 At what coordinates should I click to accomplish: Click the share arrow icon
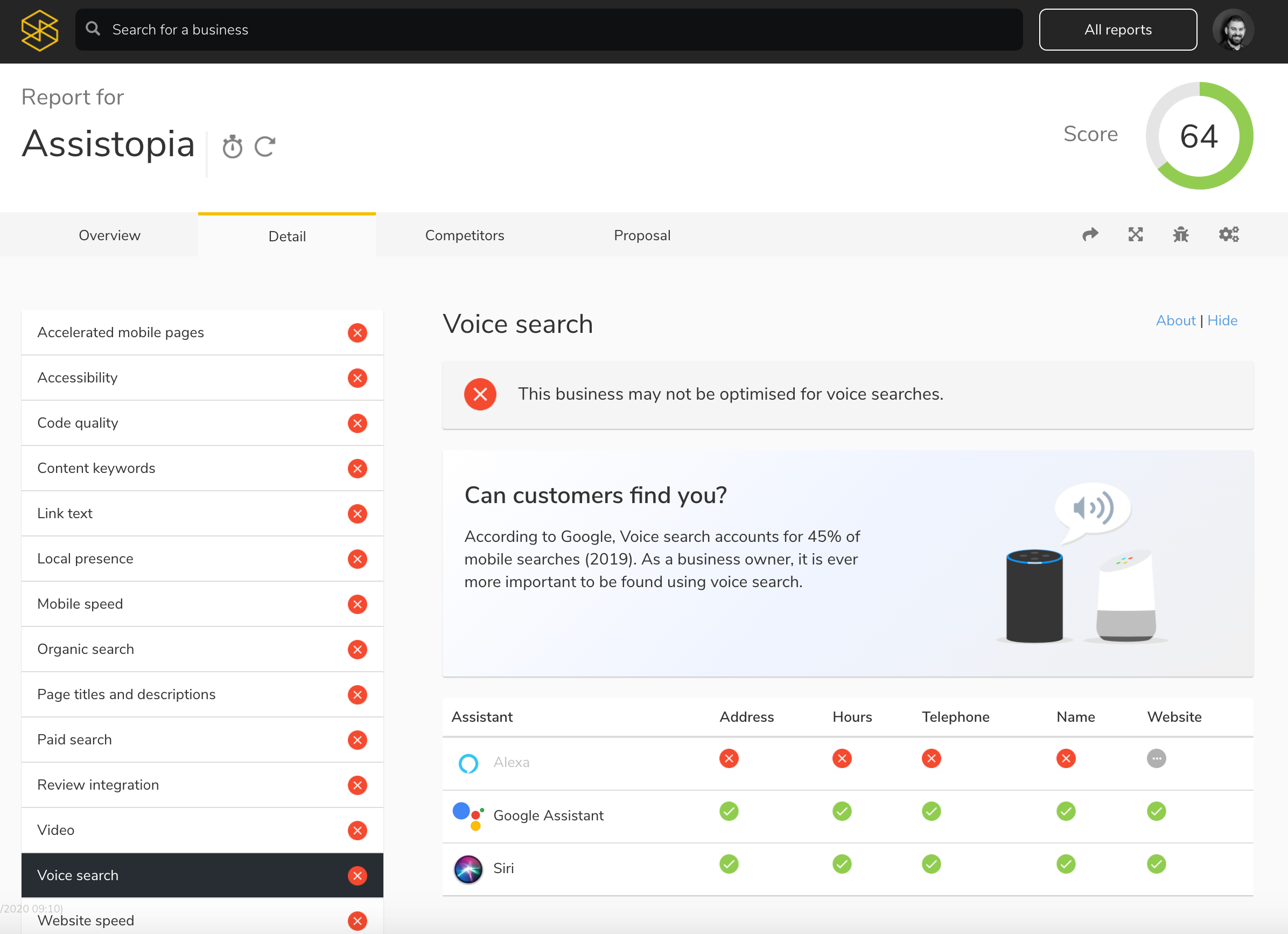click(1090, 235)
